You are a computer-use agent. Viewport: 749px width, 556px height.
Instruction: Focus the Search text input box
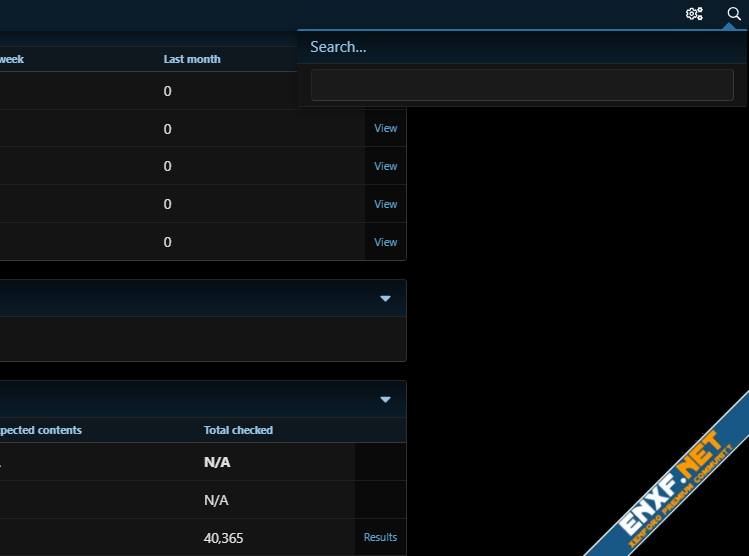(522, 85)
